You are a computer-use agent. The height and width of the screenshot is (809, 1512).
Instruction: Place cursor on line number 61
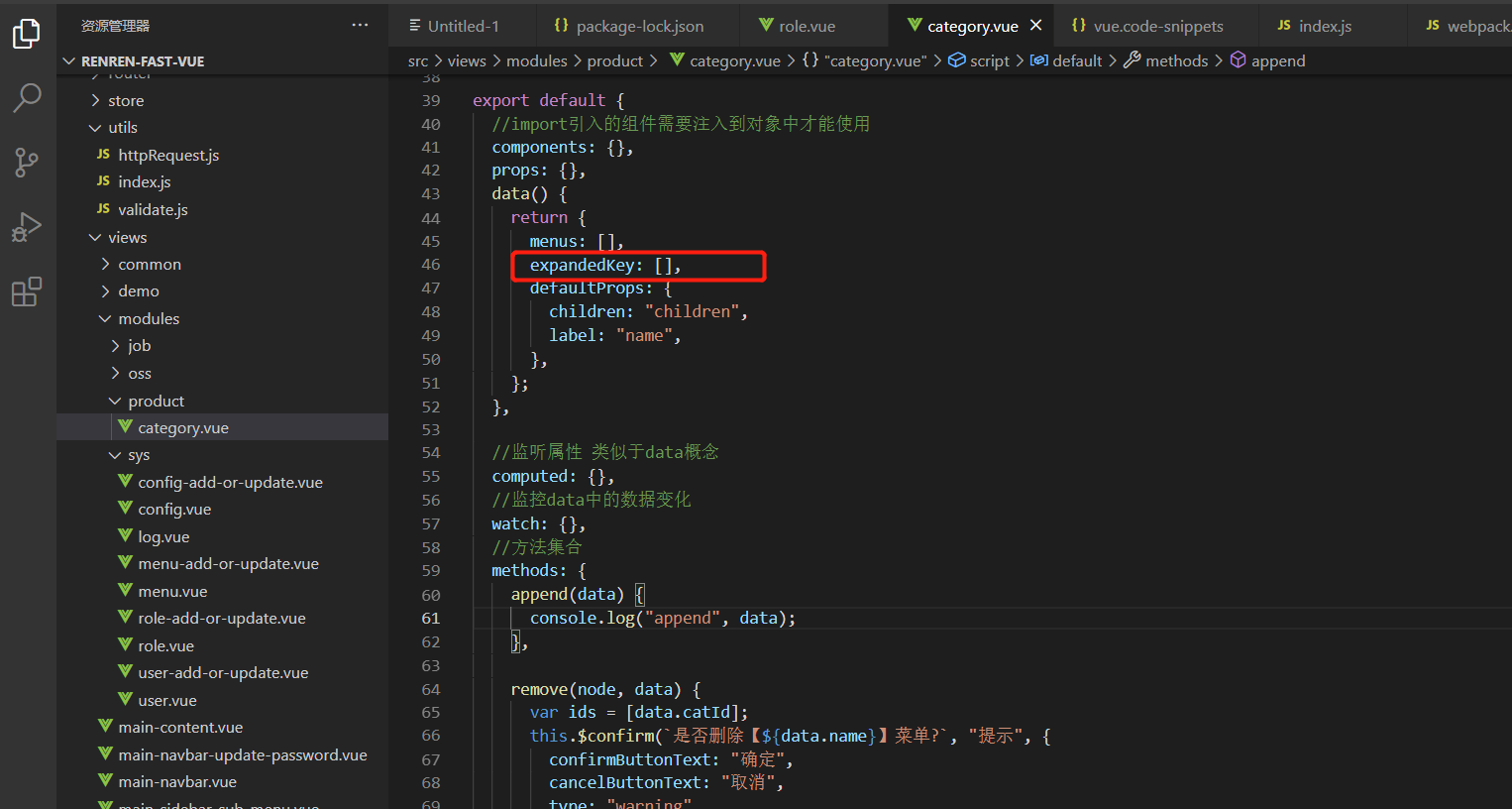point(430,619)
